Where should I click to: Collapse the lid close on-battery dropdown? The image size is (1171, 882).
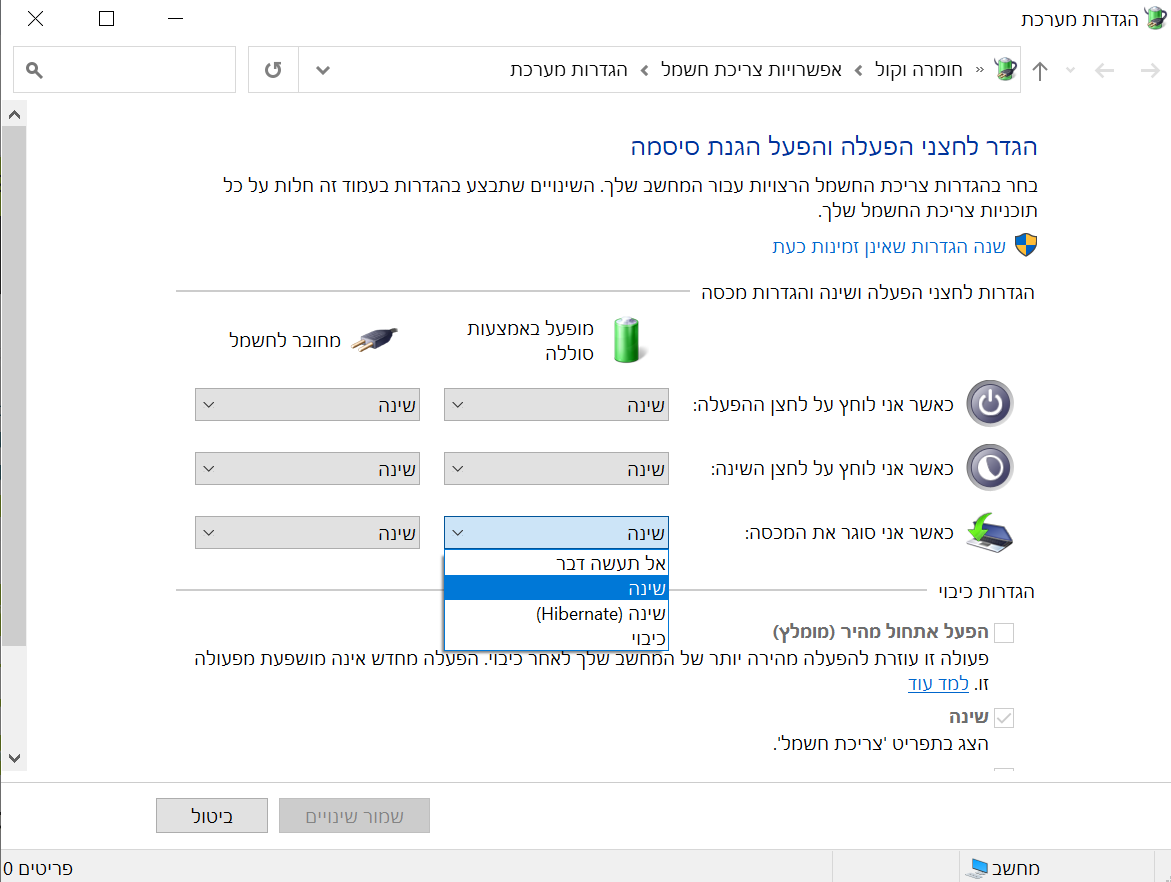(556, 533)
